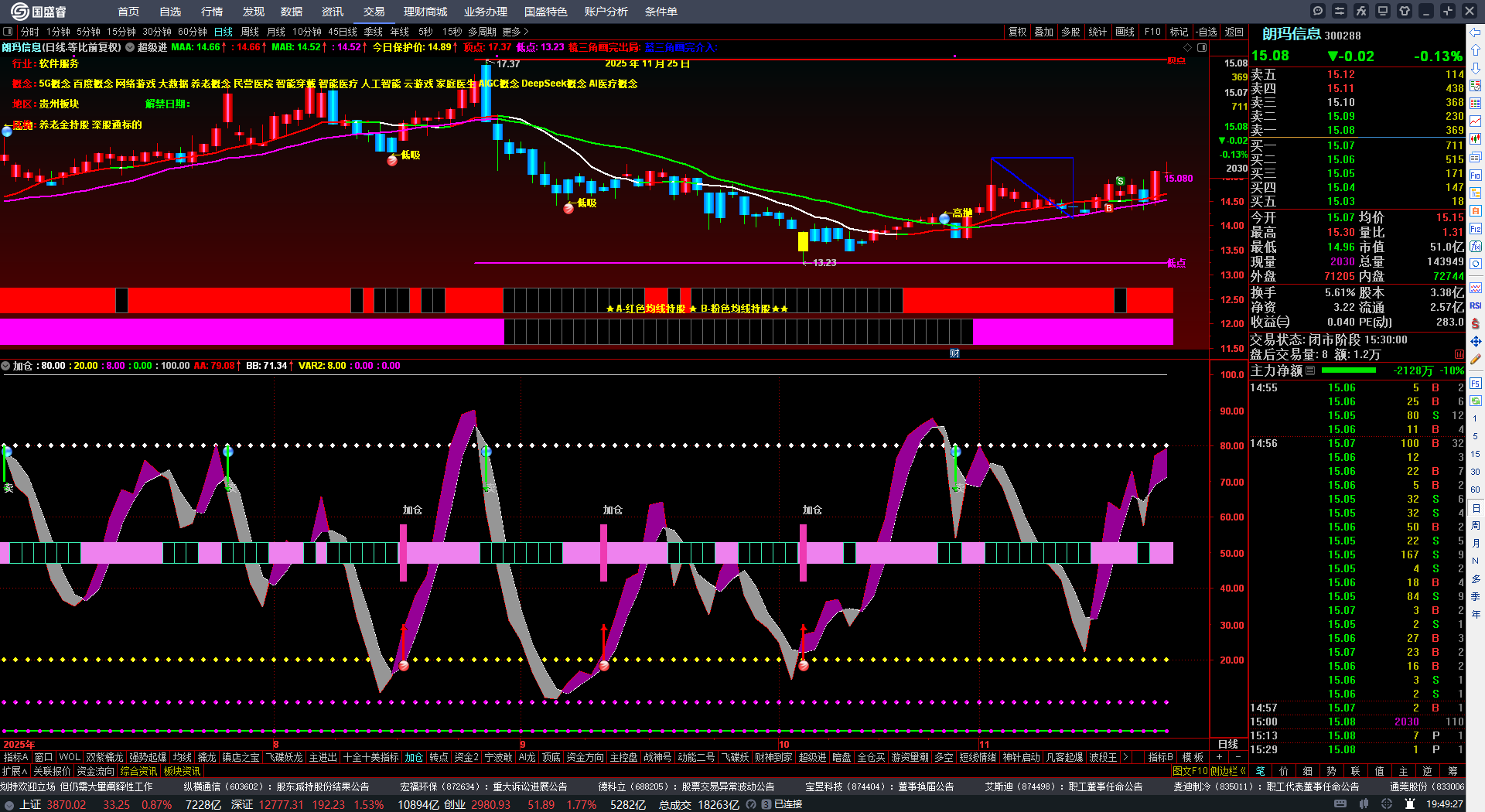This screenshot has width=1485, height=812.
Task: Click the small panel icon at chart top right
Action: 1202,47
